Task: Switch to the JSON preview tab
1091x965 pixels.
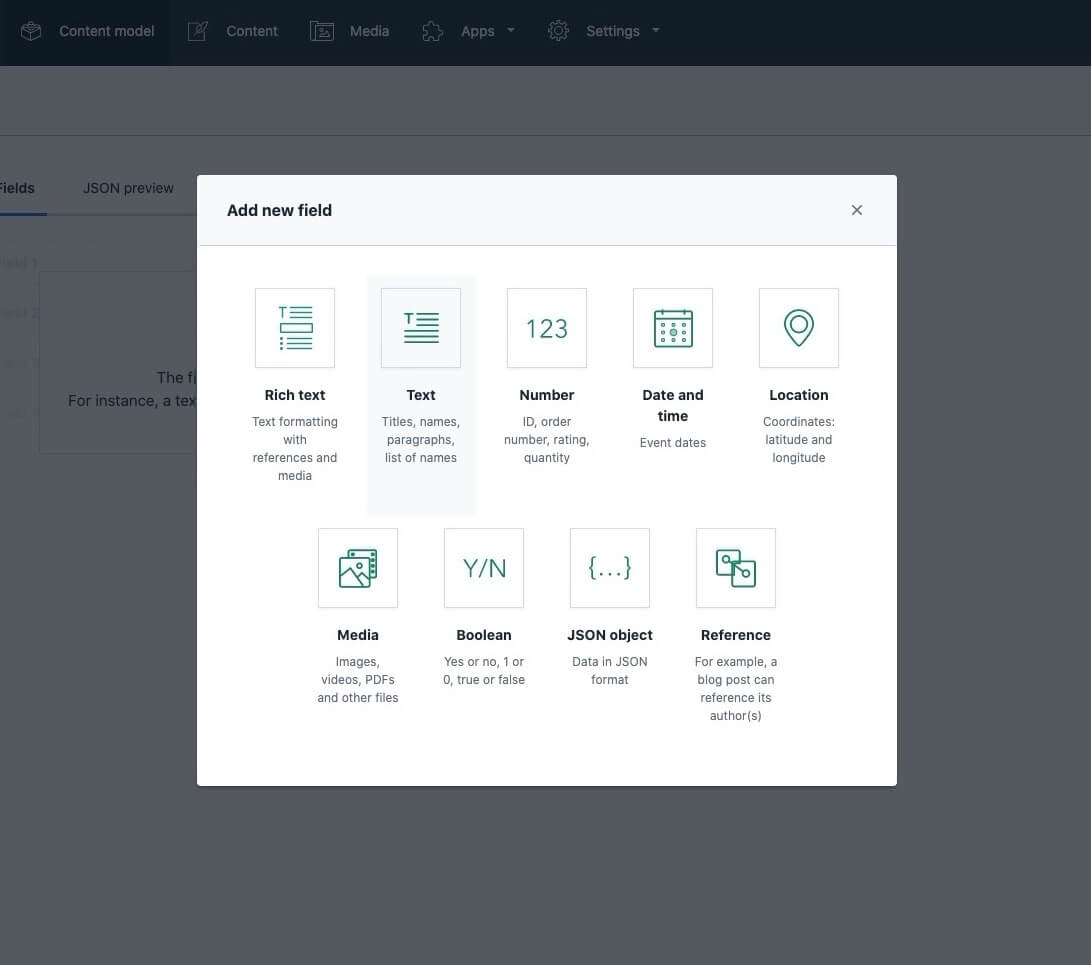Action: (128, 188)
